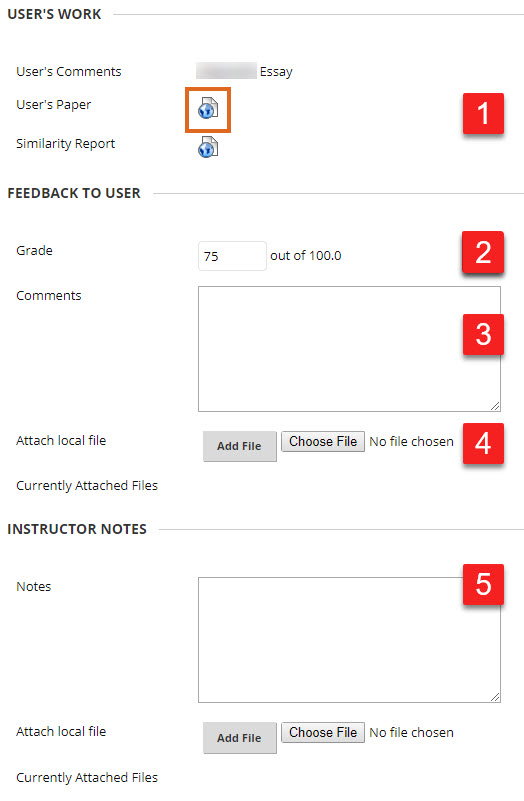Click the resize grip of Notes box
The image size is (524, 801).
tap(495, 697)
